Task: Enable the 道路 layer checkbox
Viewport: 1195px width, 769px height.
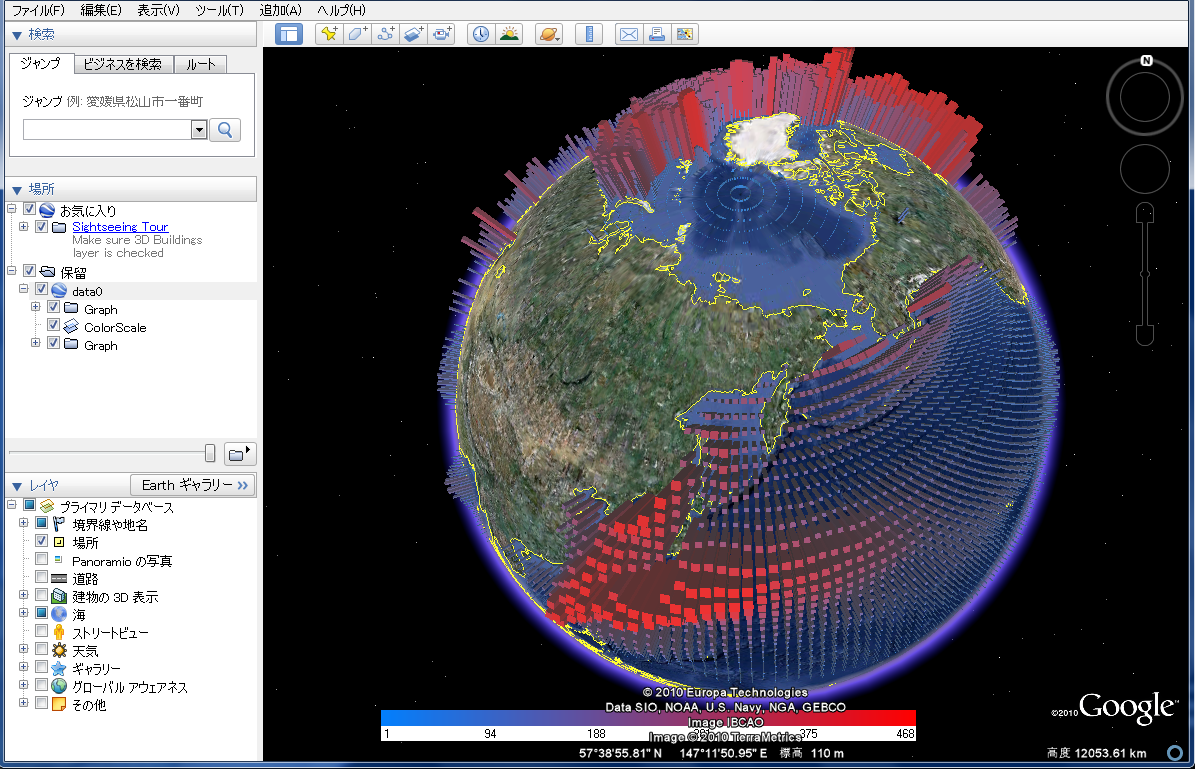Action: coord(42,577)
